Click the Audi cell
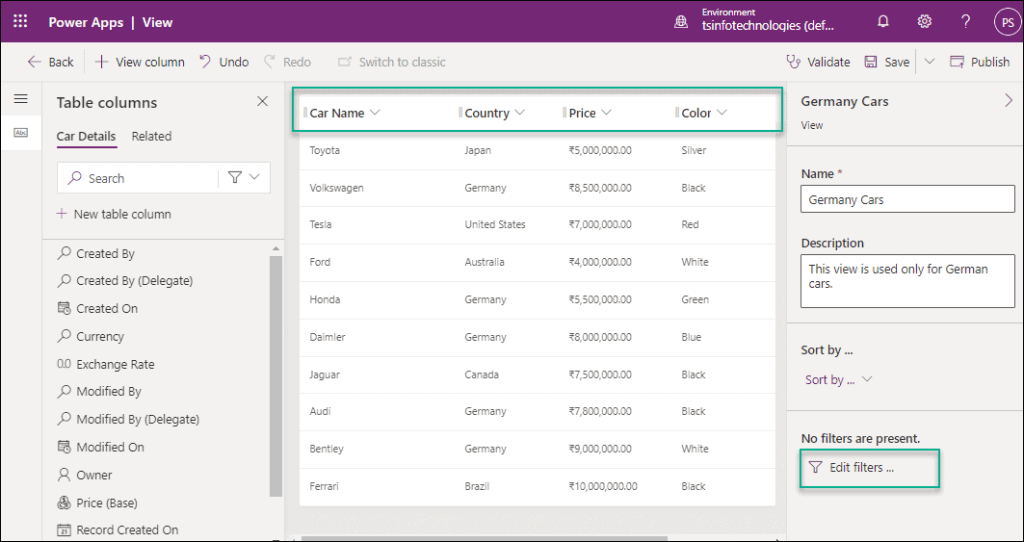 [320, 411]
